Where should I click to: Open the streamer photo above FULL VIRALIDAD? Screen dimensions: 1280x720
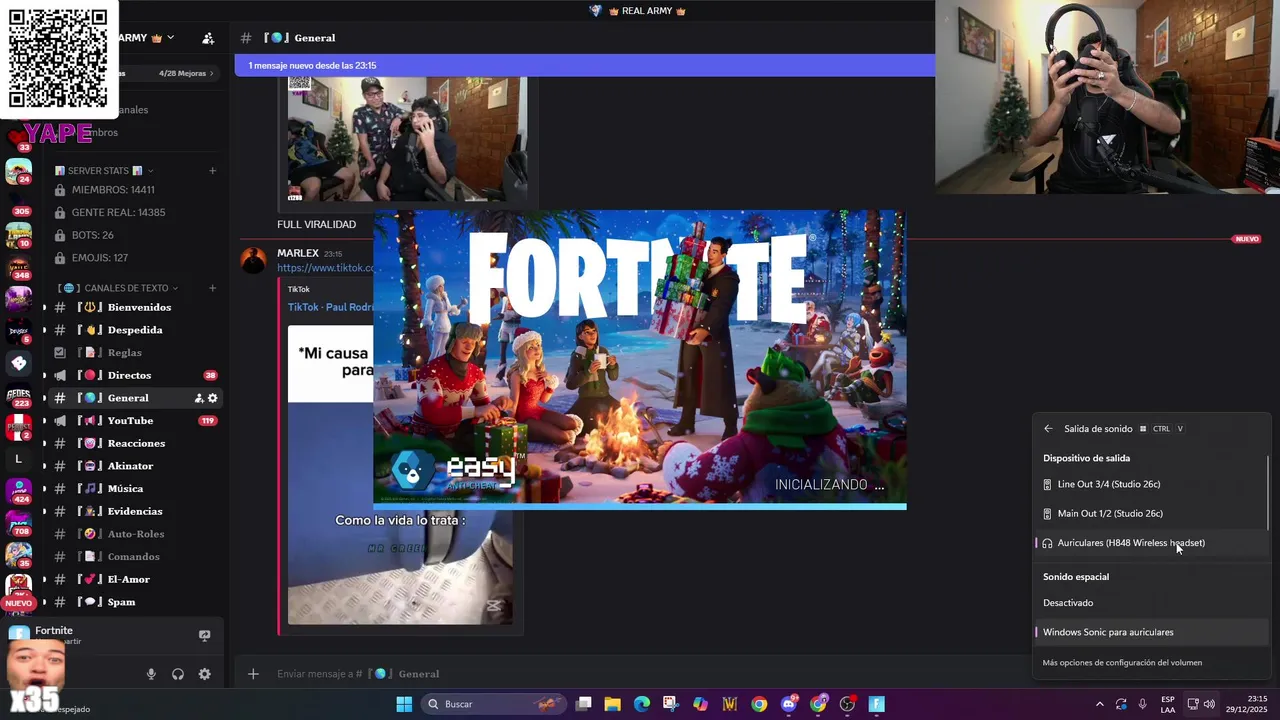click(x=407, y=139)
